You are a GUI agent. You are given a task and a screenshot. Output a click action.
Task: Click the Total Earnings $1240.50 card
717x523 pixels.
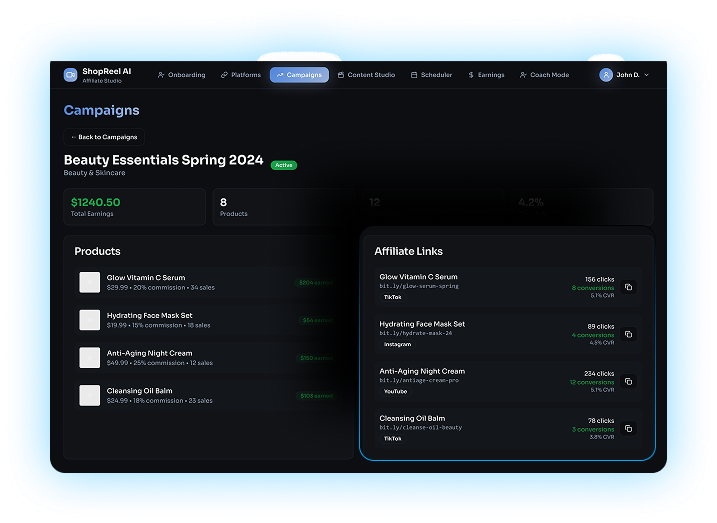134,206
